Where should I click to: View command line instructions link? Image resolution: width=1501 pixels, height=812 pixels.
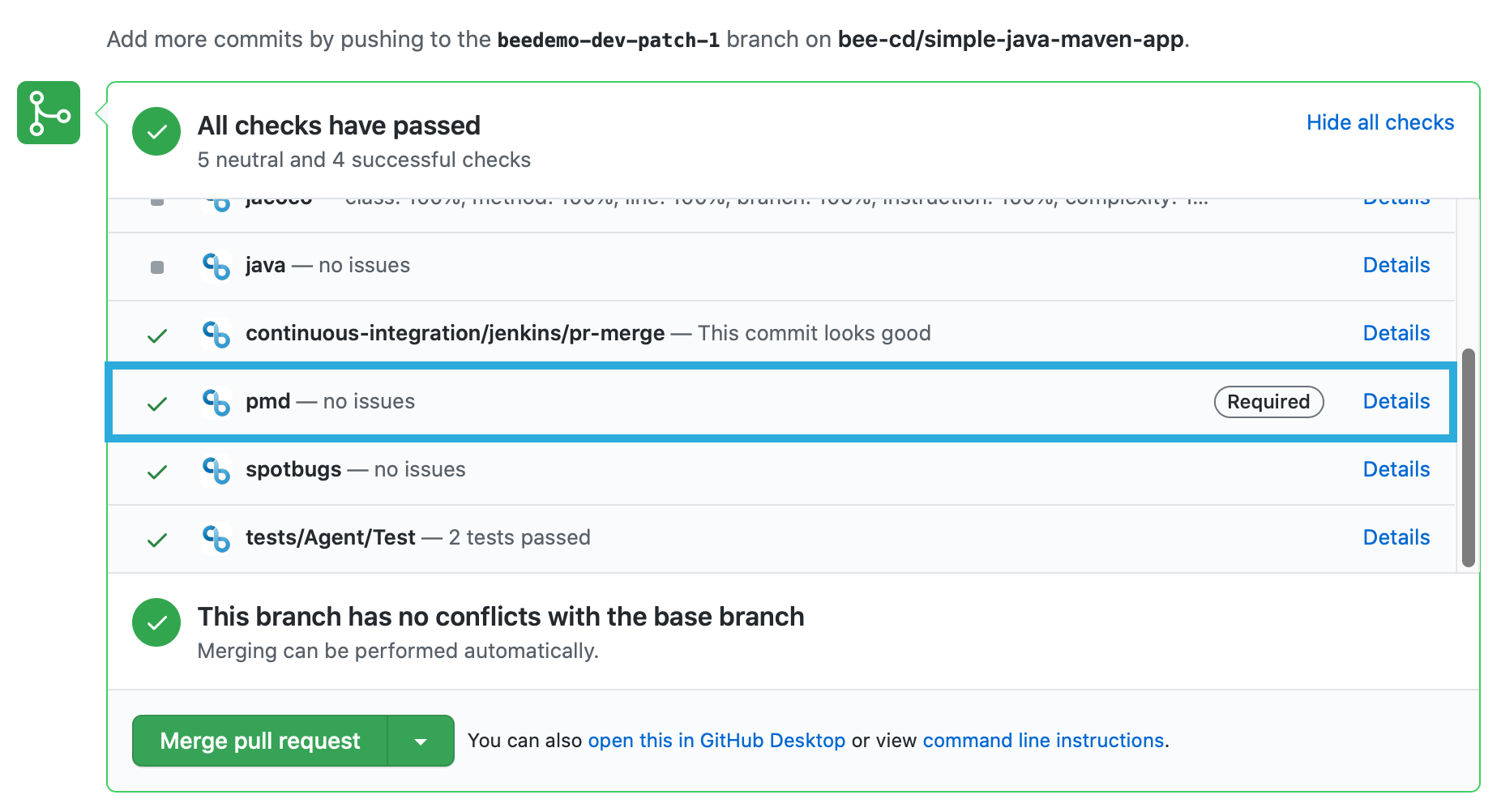pyautogui.click(x=1043, y=741)
